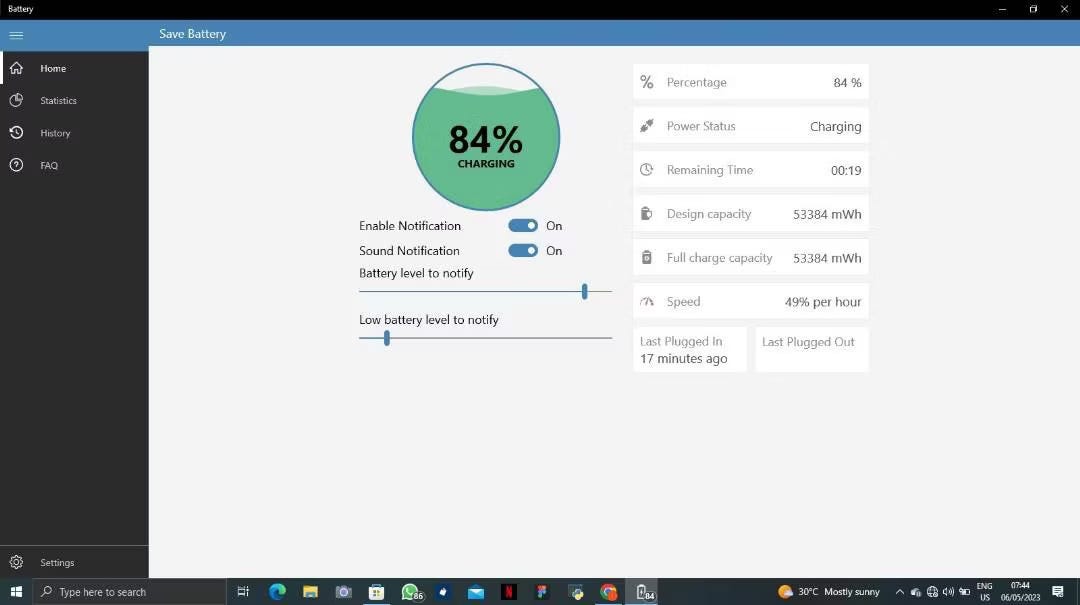This screenshot has width=1080, height=605.
Task: Turn off Sound Notification
Action: (522, 250)
